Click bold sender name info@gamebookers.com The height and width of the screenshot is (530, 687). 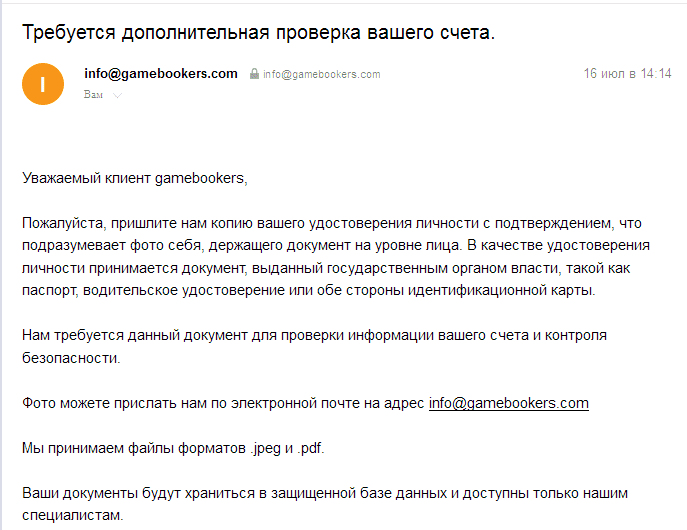[161, 74]
